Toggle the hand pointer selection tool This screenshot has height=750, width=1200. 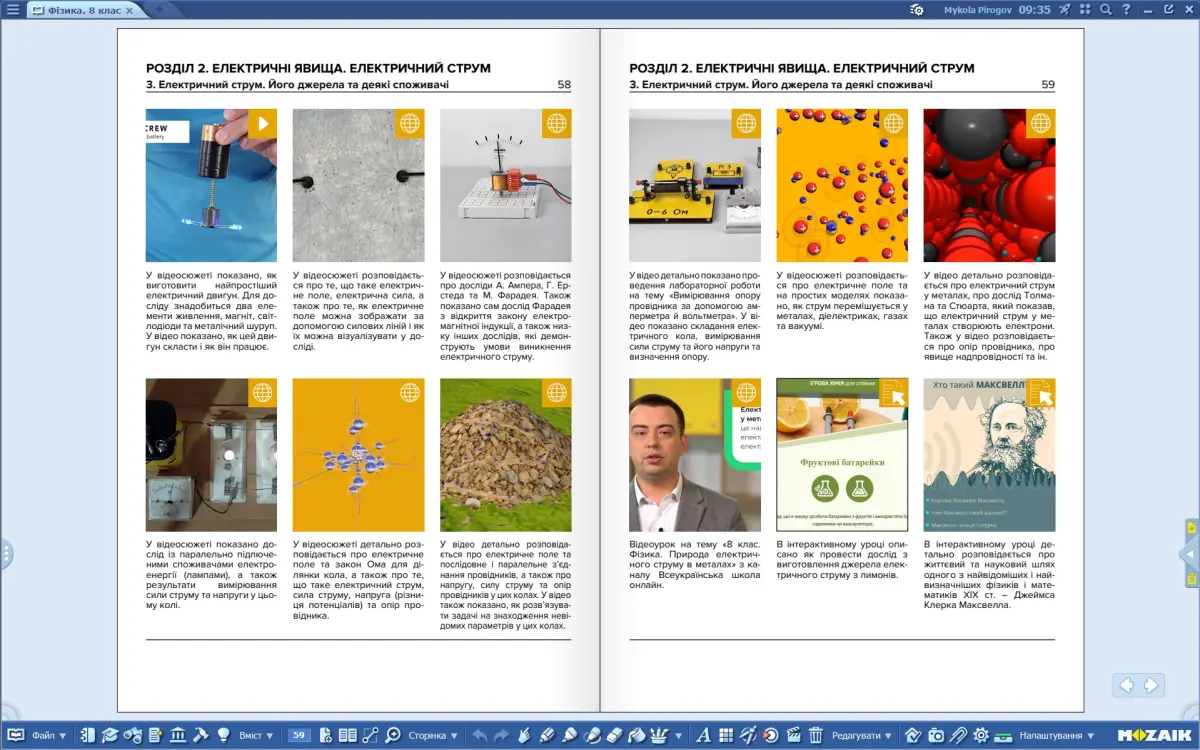coord(523,735)
